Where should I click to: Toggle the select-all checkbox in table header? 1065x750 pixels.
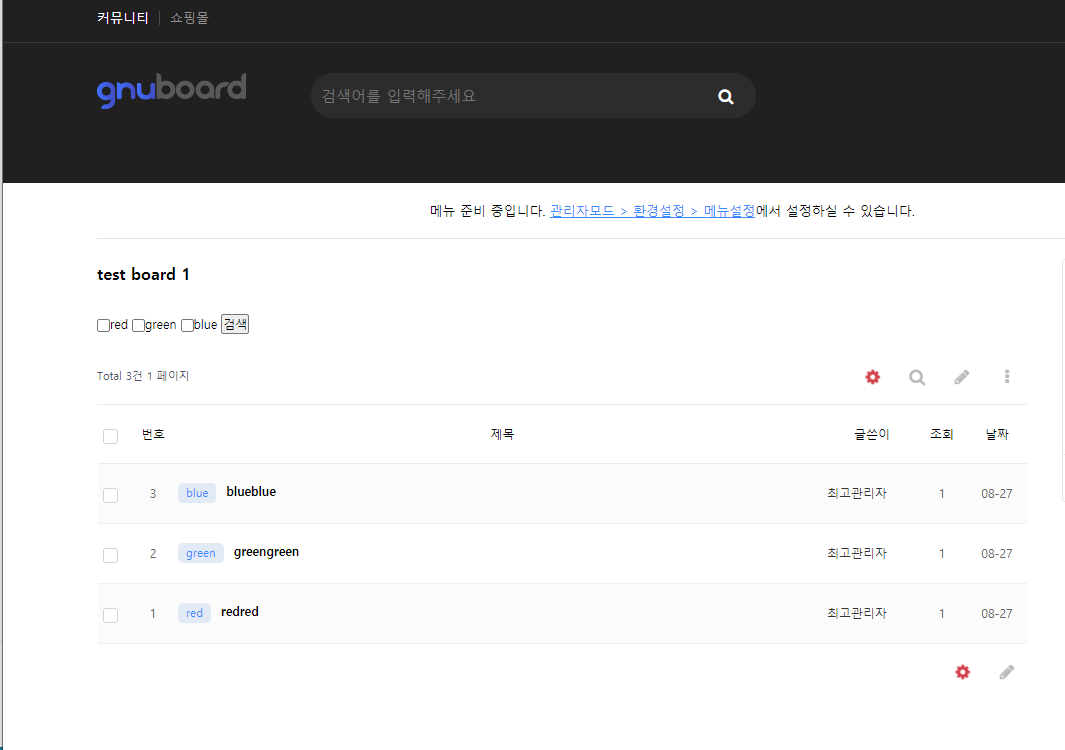[110, 436]
